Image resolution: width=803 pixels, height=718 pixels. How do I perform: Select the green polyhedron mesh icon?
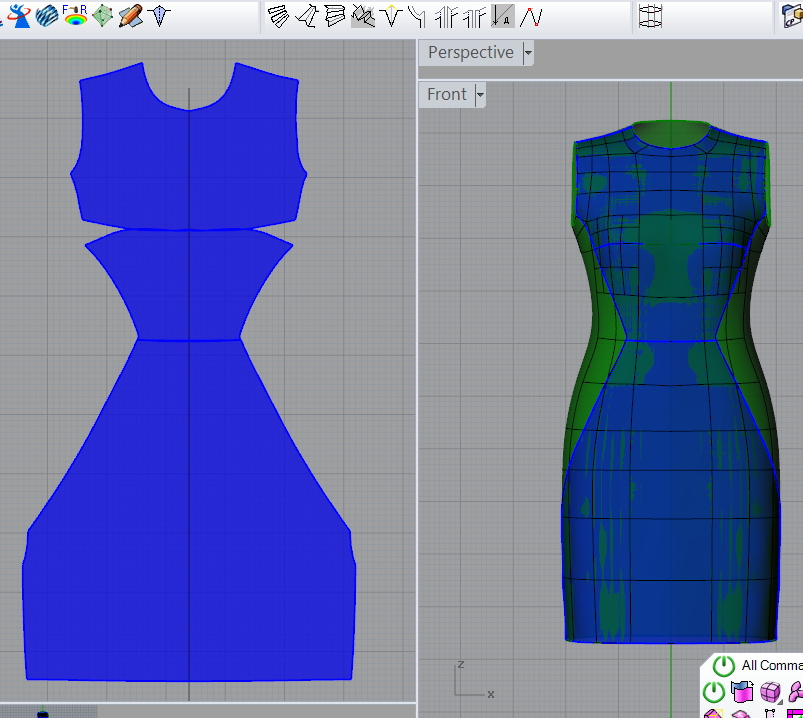click(x=102, y=16)
